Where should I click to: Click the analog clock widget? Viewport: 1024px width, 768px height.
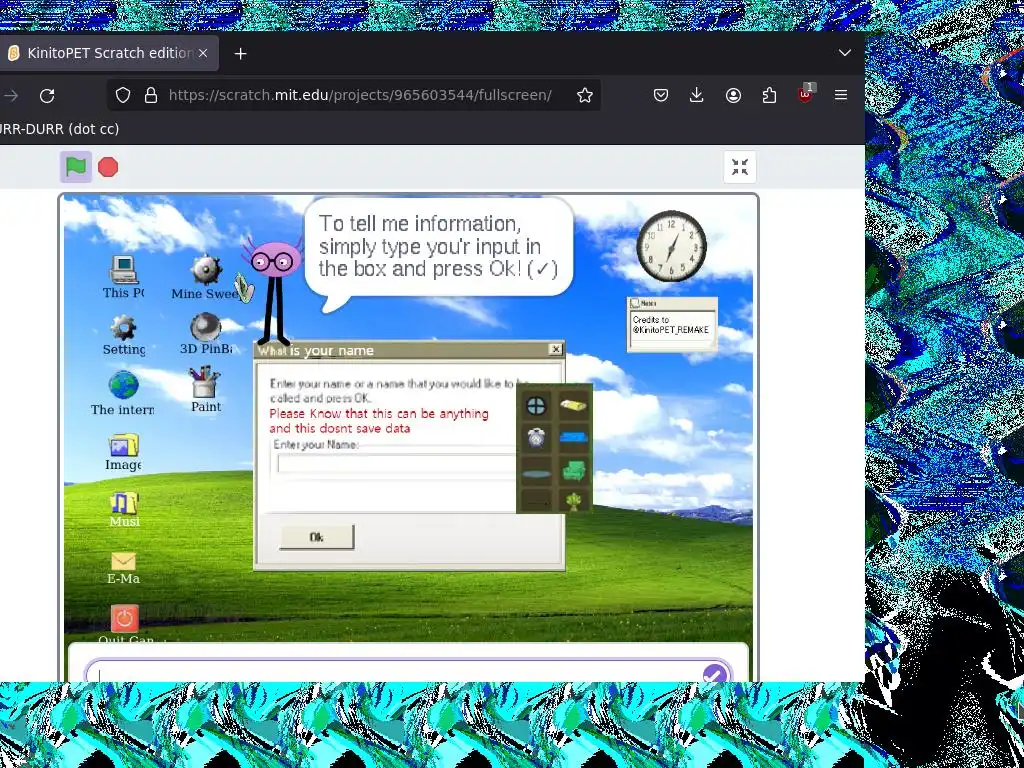point(671,246)
